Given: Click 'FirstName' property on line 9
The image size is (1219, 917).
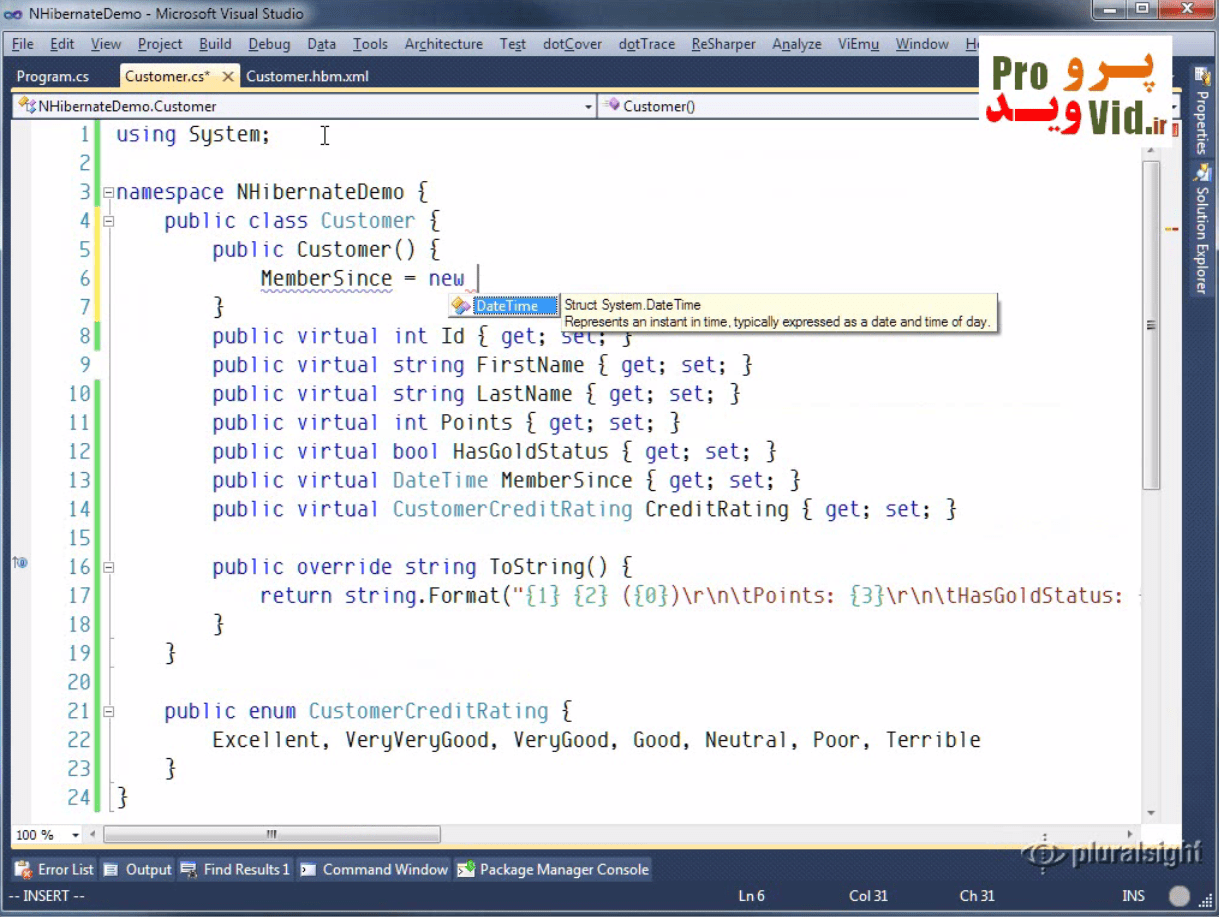Looking at the screenshot, I should click(x=530, y=365).
